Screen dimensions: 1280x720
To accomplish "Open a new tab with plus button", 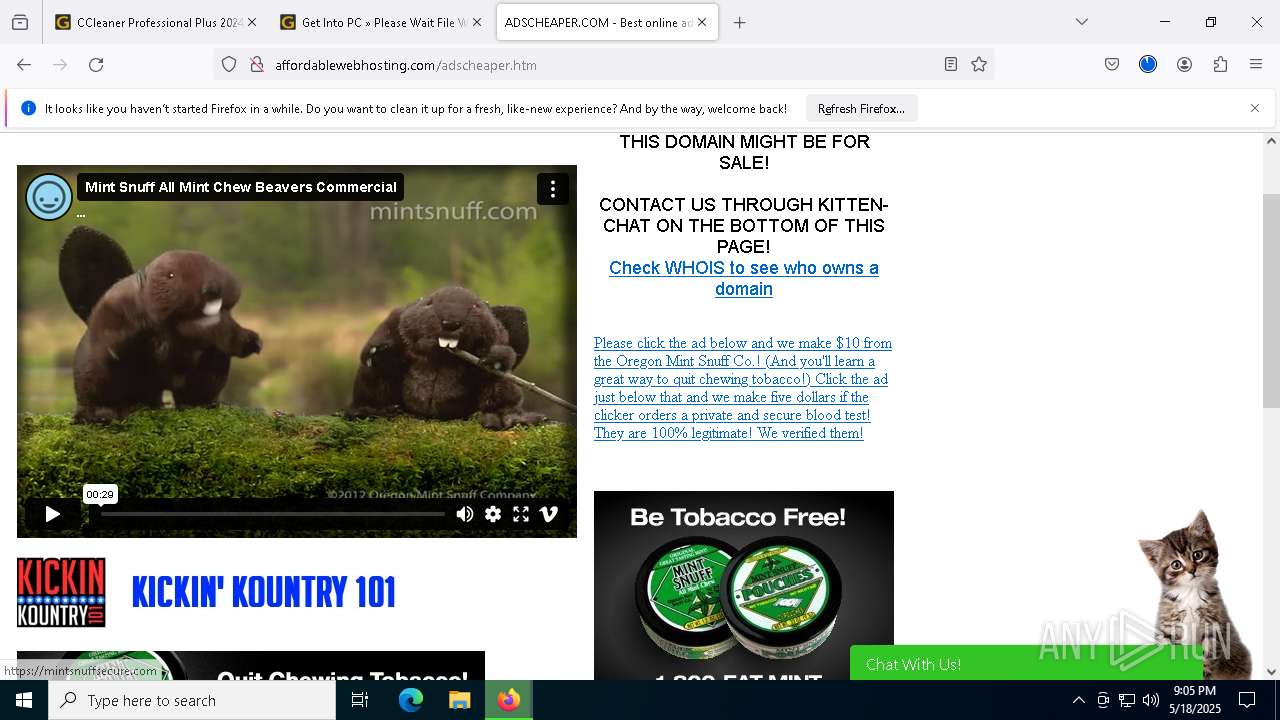I will pos(740,22).
